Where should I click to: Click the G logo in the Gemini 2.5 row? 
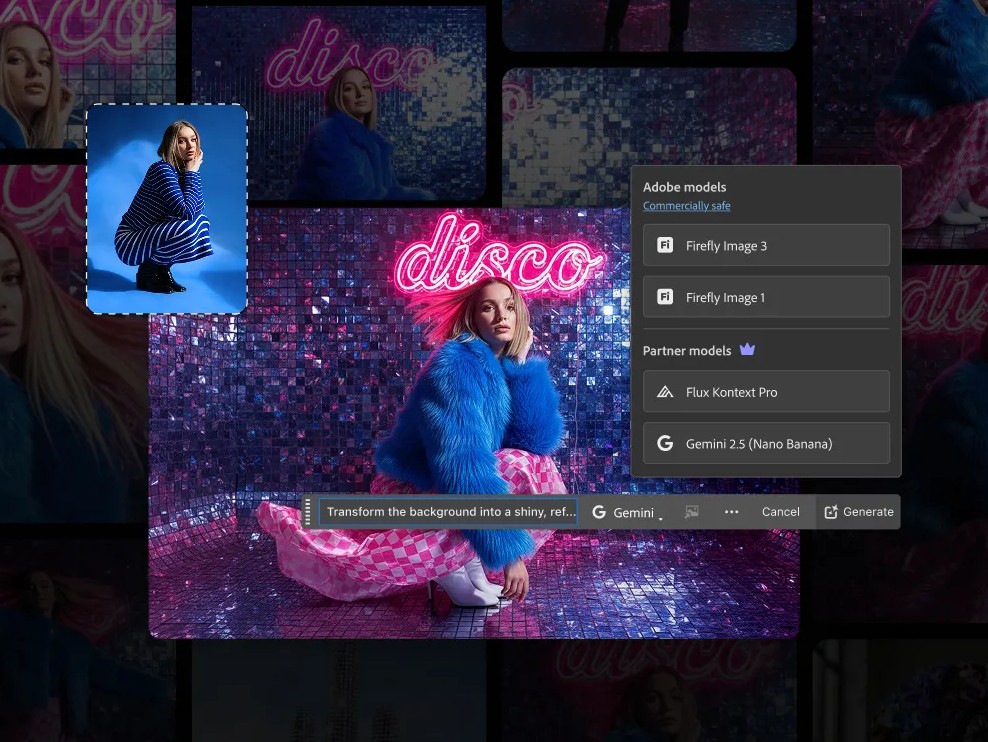click(x=665, y=443)
